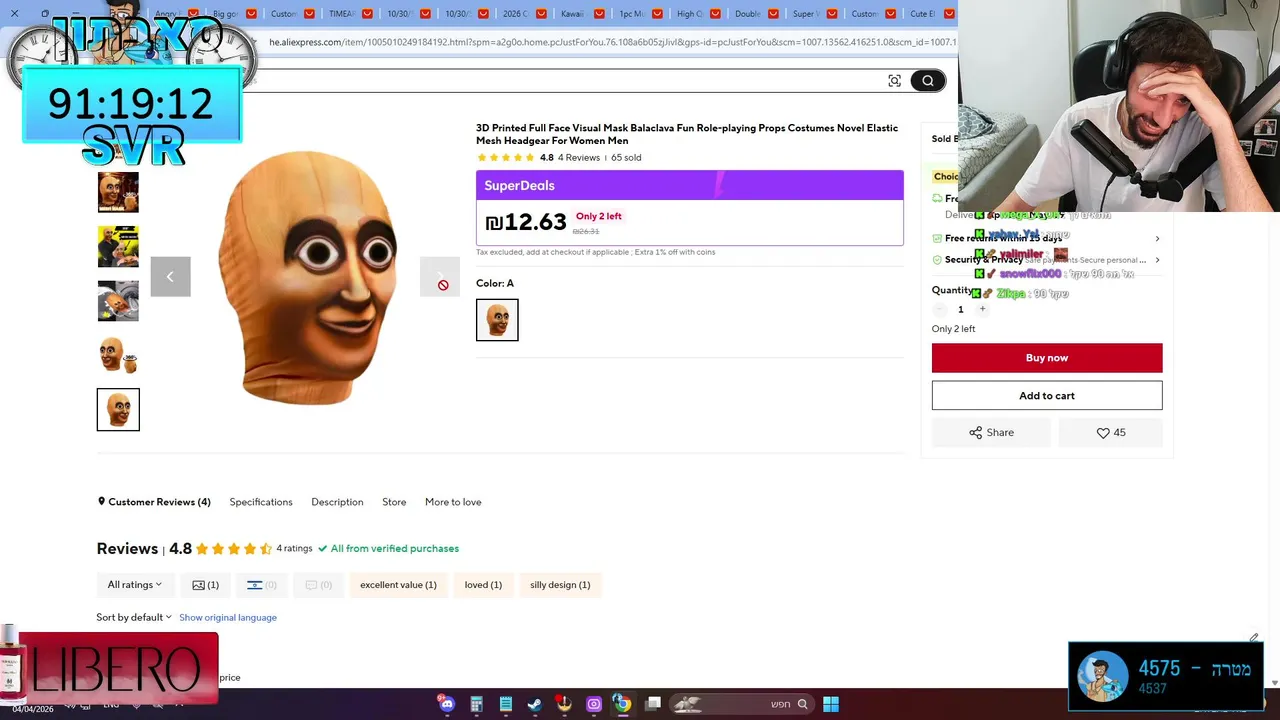Click 'Show original language' link

[228, 617]
